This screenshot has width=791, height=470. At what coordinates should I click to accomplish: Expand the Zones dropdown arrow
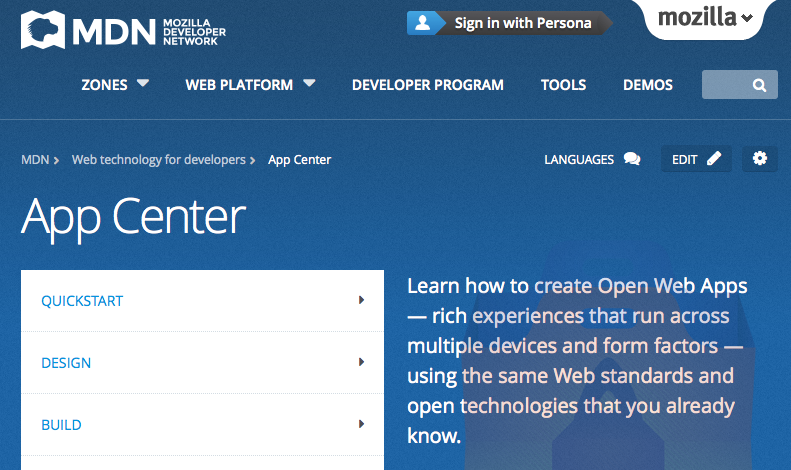143,83
